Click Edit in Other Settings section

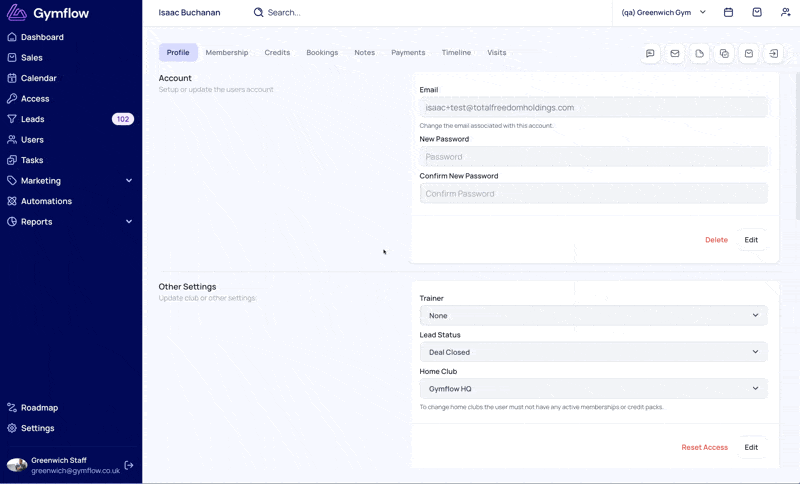[751, 447]
